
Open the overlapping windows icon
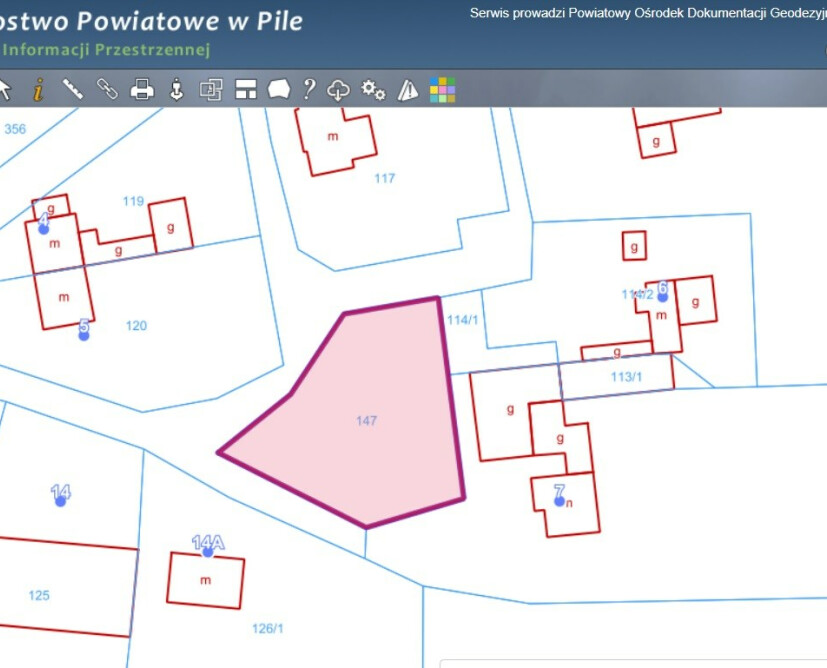pyautogui.click(x=211, y=90)
